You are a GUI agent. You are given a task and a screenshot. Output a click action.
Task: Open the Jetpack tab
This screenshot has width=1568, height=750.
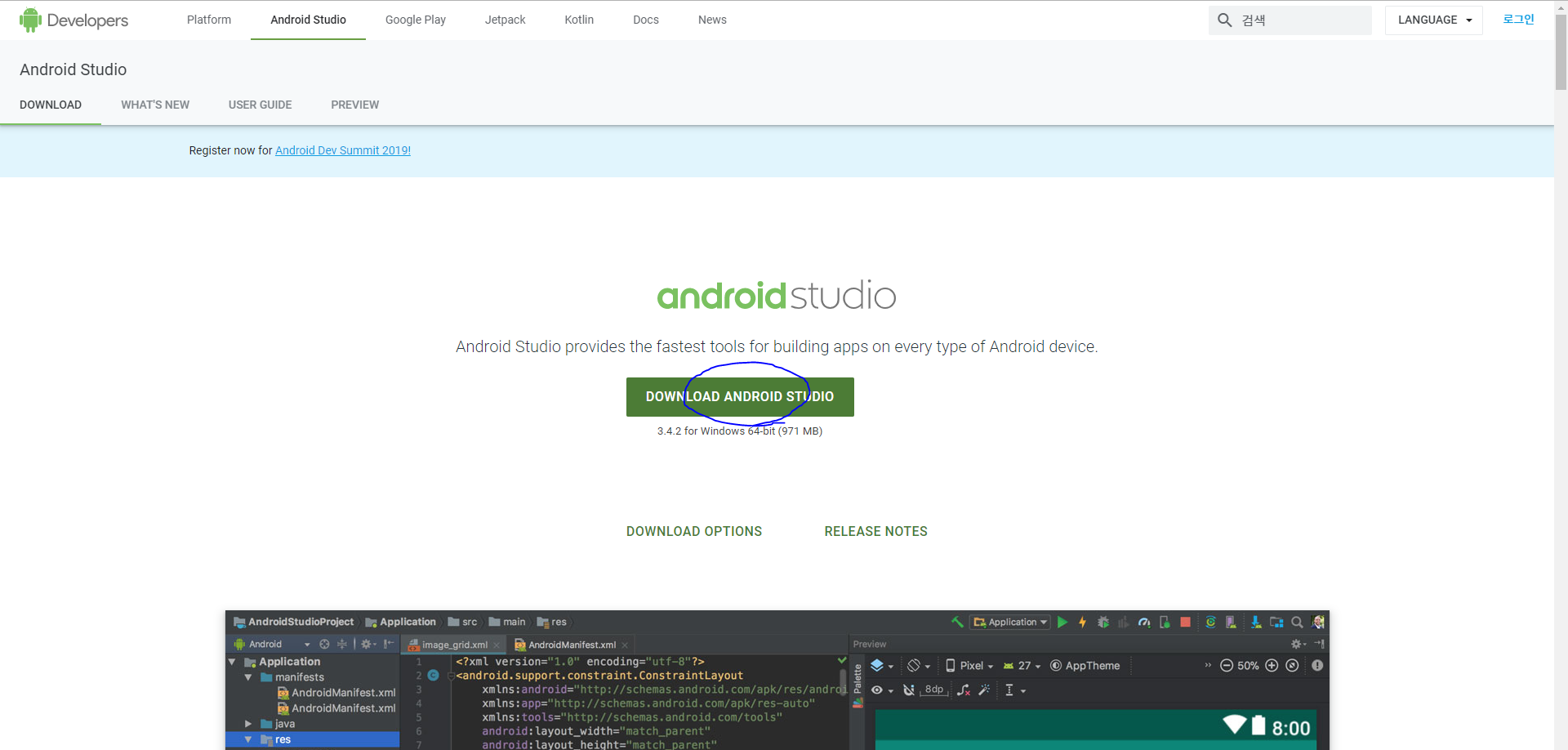[505, 20]
